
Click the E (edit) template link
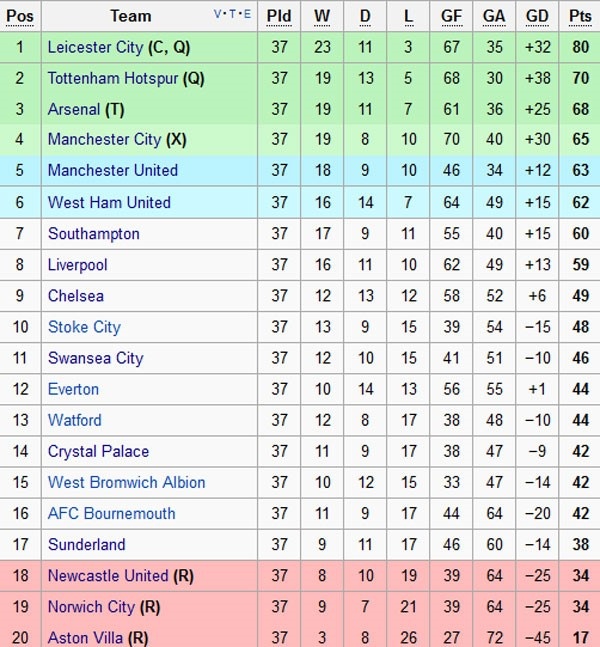coord(247,15)
